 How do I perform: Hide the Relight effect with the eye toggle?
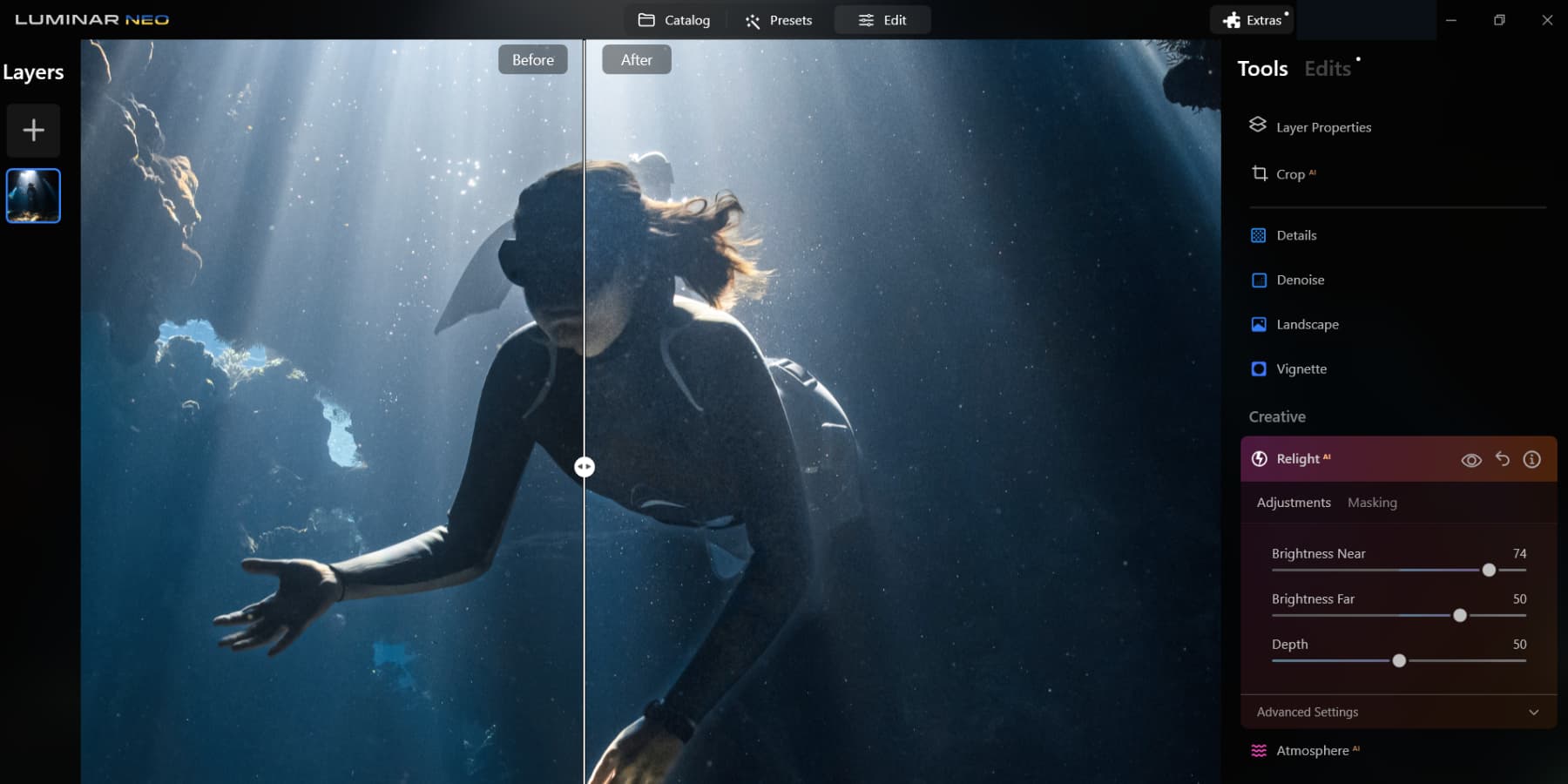tap(1471, 459)
